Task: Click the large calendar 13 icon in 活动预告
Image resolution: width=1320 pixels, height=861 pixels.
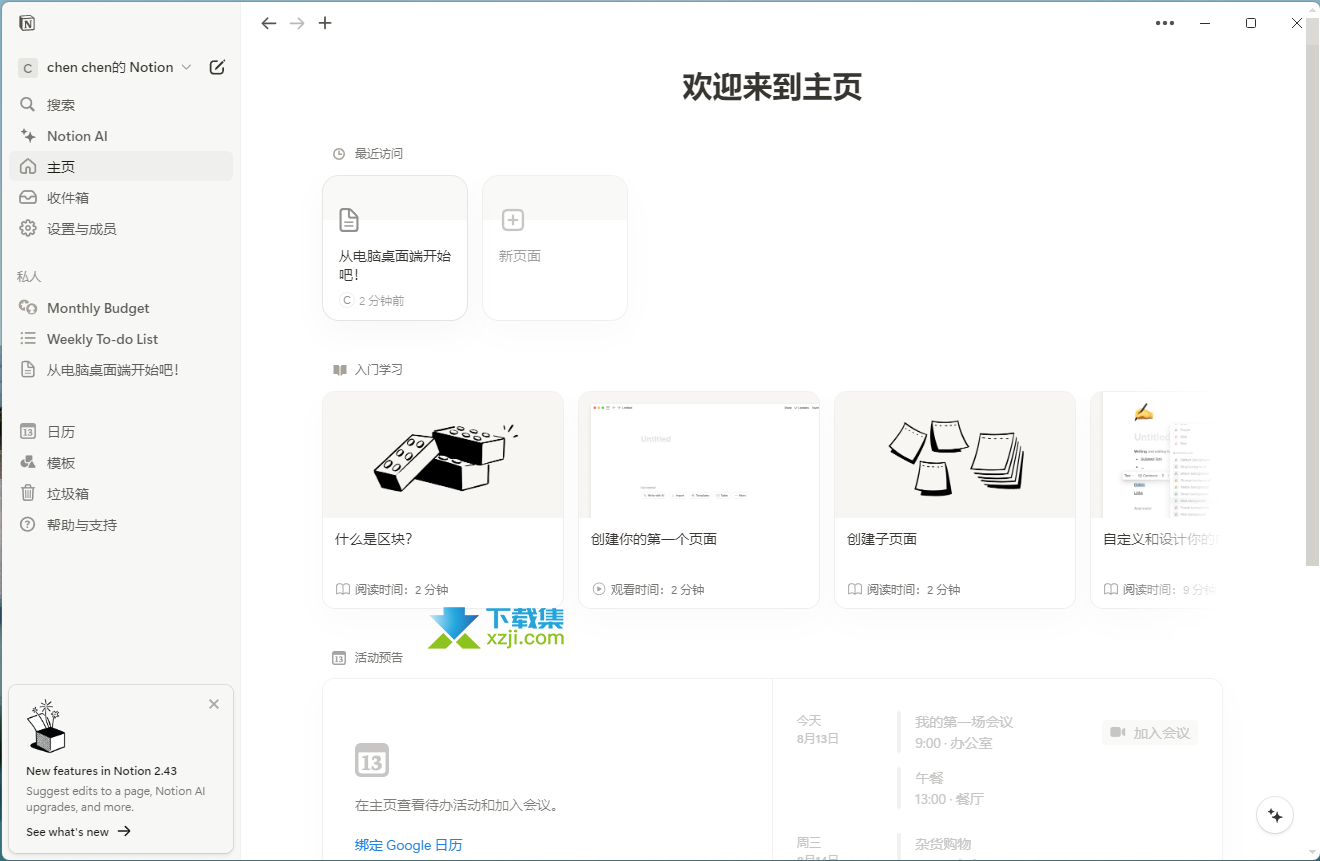Action: [371, 761]
